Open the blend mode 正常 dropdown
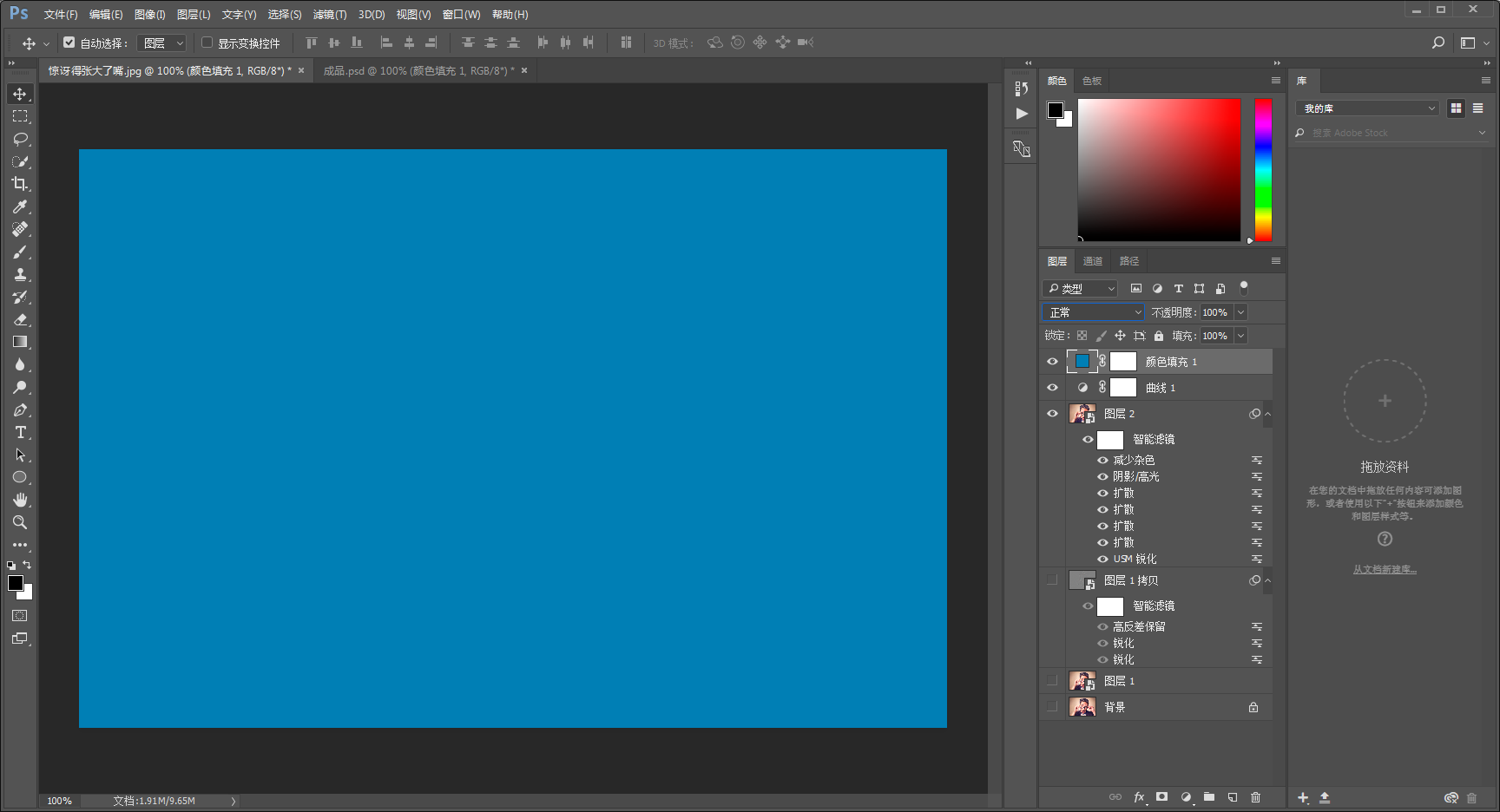 pyautogui.click(x=1094, y=312)
